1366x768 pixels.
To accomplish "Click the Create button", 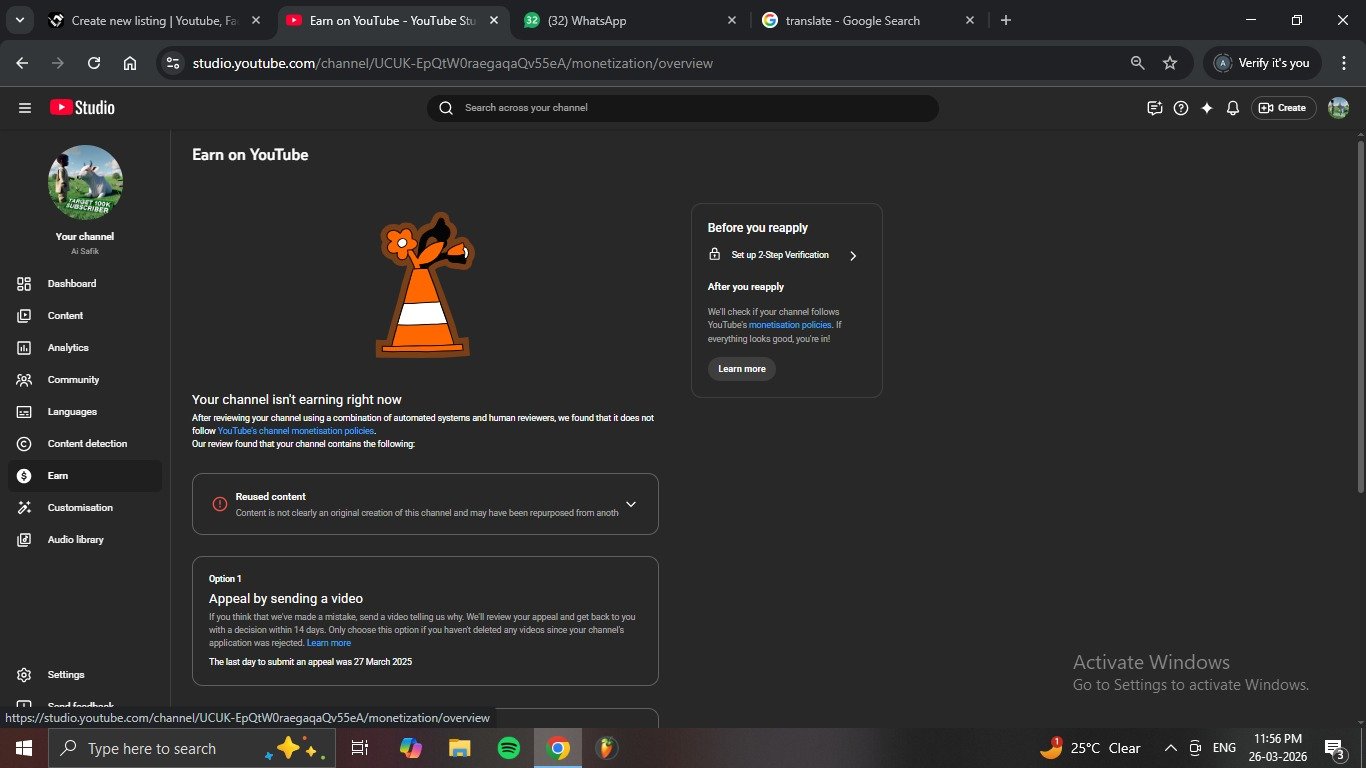I will [1282, 108].
